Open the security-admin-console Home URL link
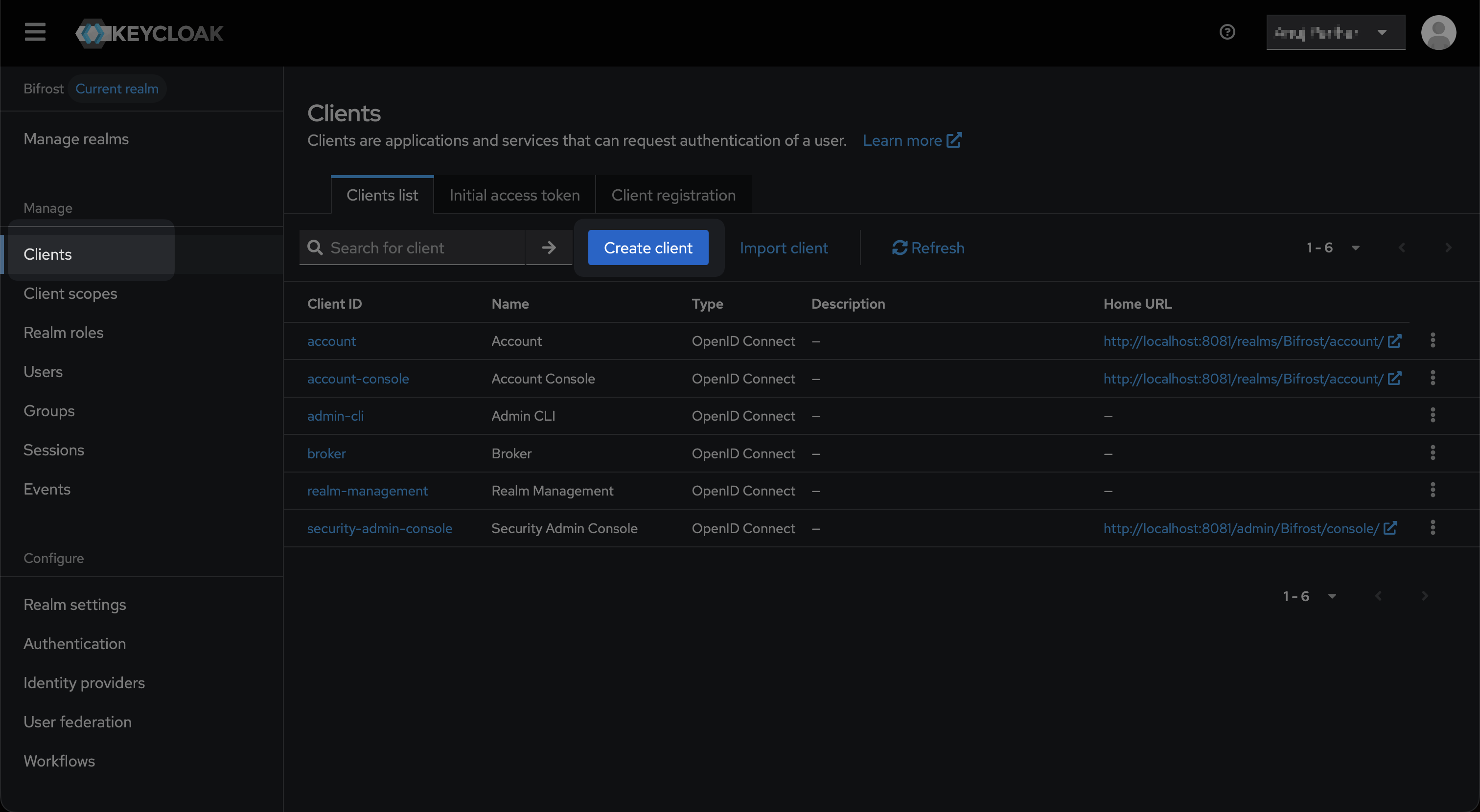 point(1241,528)
